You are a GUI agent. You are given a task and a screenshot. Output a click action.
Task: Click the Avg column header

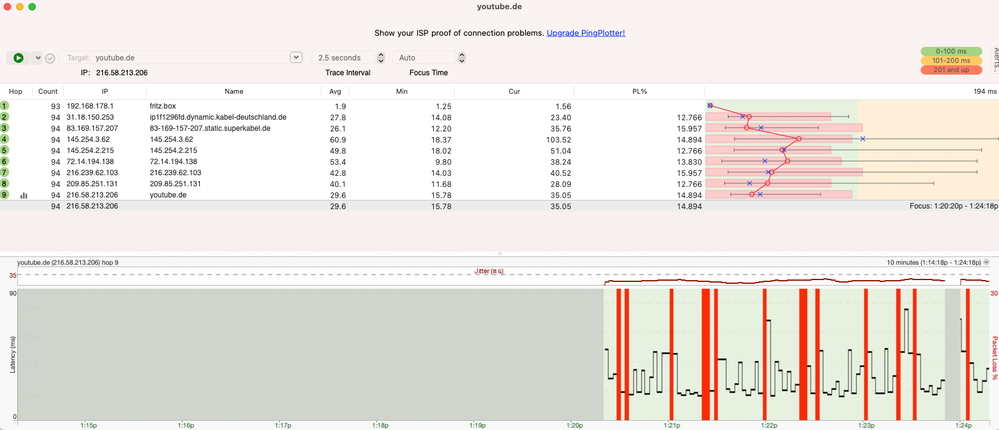[335, 92]
